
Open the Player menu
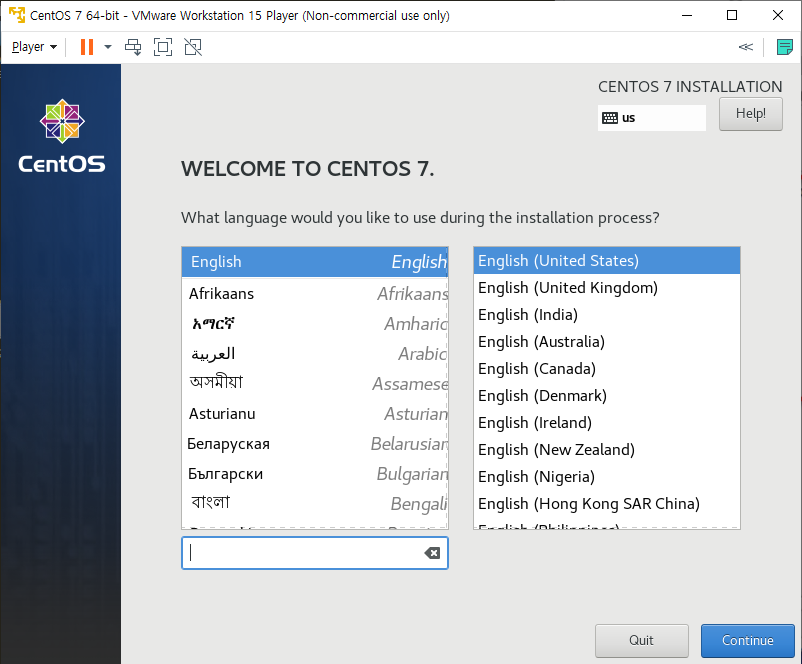click(x=34, y=47)
